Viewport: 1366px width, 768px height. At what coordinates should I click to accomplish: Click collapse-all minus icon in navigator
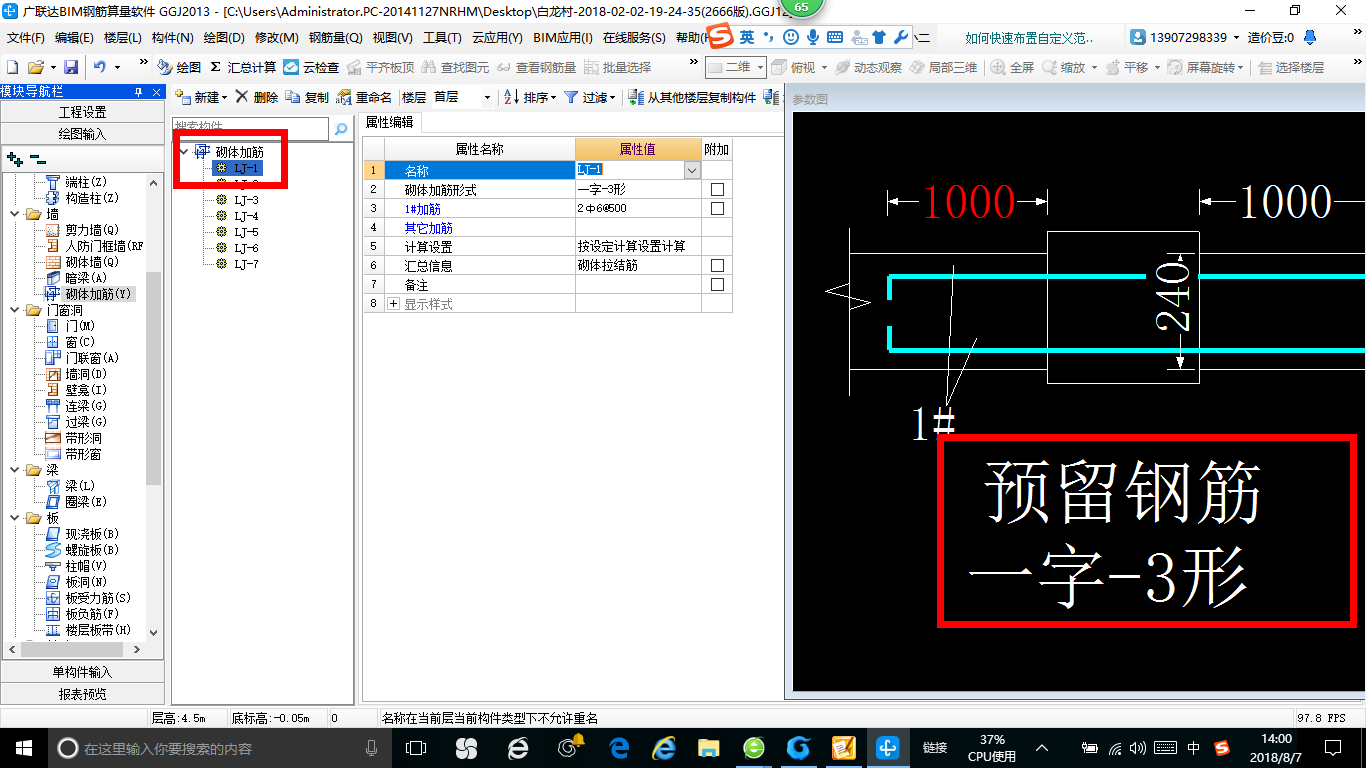(38, 158)
